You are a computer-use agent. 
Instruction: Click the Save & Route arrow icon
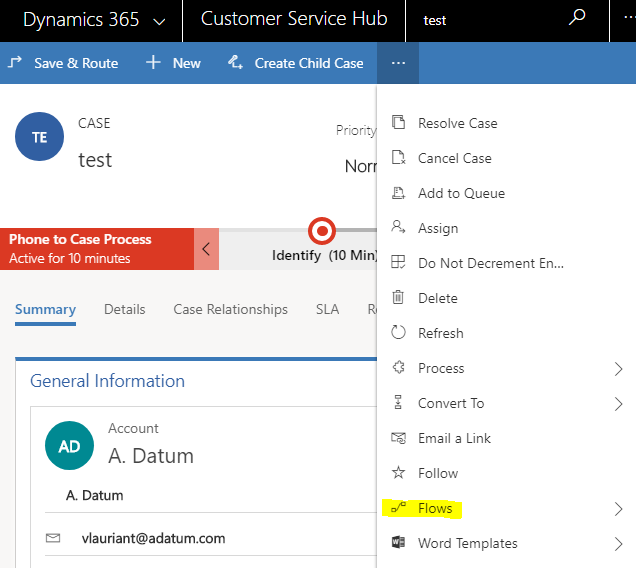15,62
